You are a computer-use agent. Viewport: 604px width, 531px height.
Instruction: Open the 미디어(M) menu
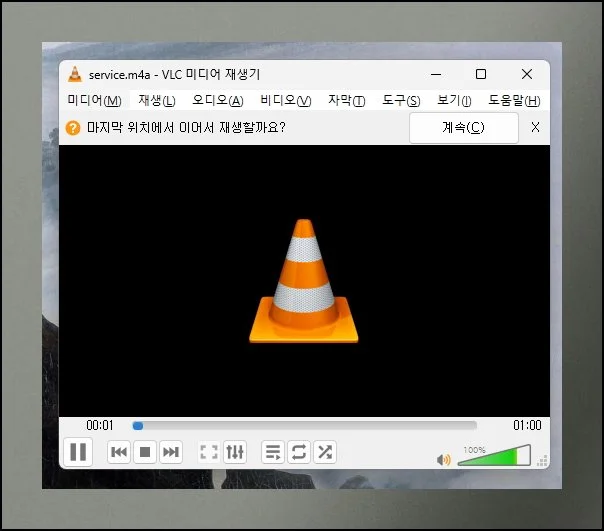[94, 101]
